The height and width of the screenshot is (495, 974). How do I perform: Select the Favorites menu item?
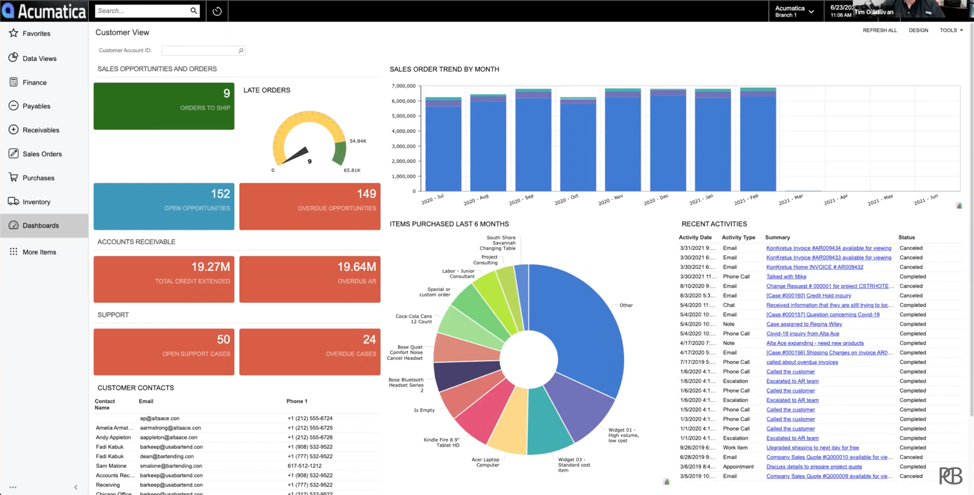tap(44, 34)
